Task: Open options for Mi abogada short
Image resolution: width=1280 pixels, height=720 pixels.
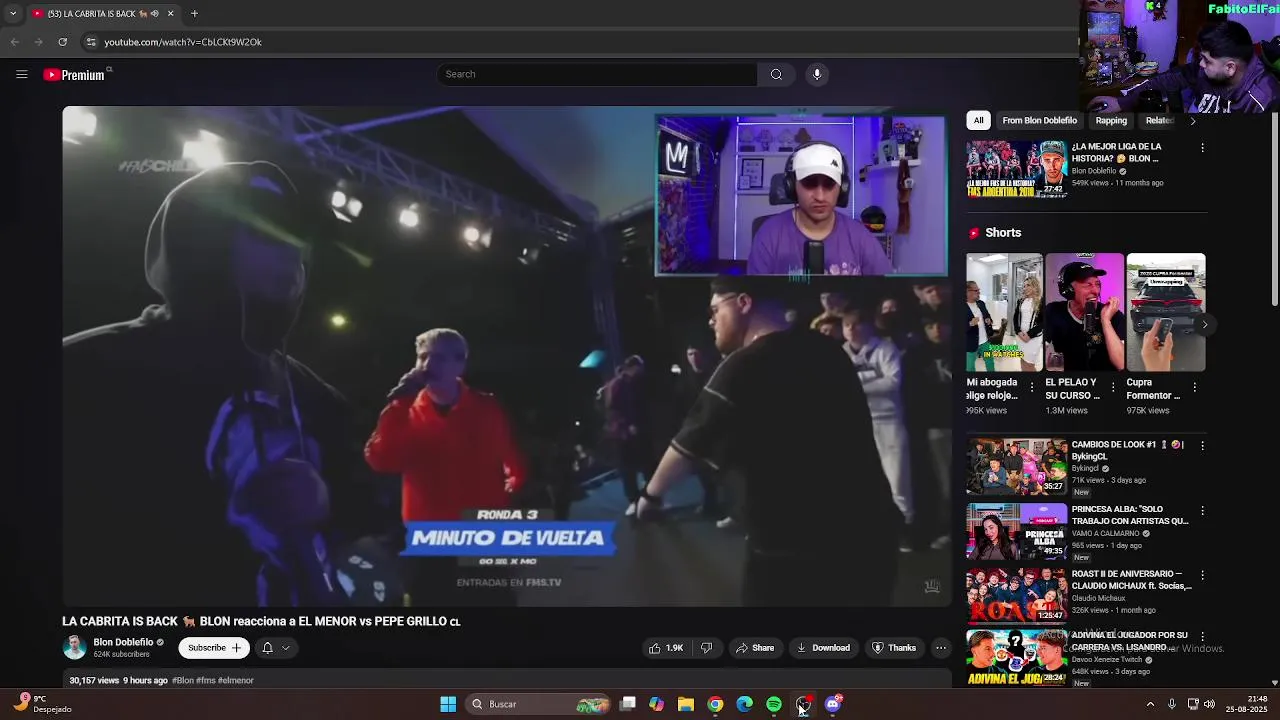Action: point(1033,387)
